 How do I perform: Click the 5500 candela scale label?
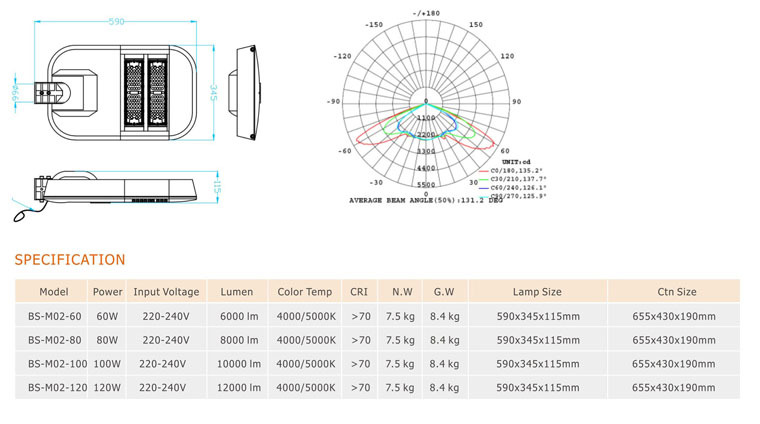click(x=426, y=185)
